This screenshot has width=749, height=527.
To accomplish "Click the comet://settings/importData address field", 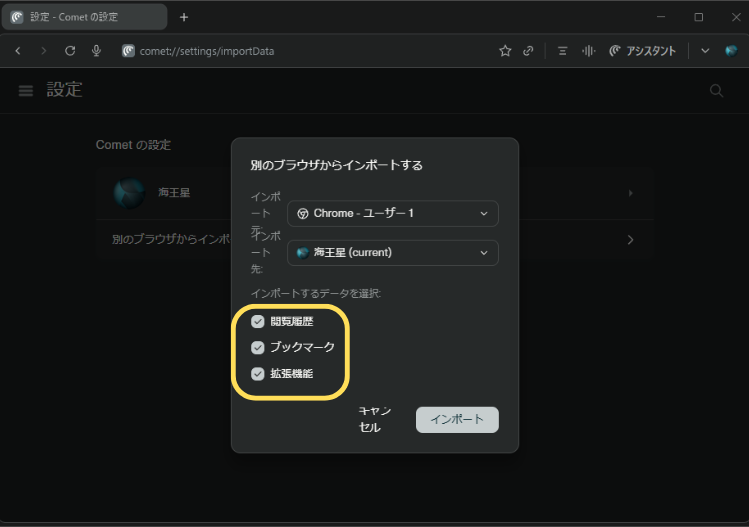I will (x=300, y=51).
